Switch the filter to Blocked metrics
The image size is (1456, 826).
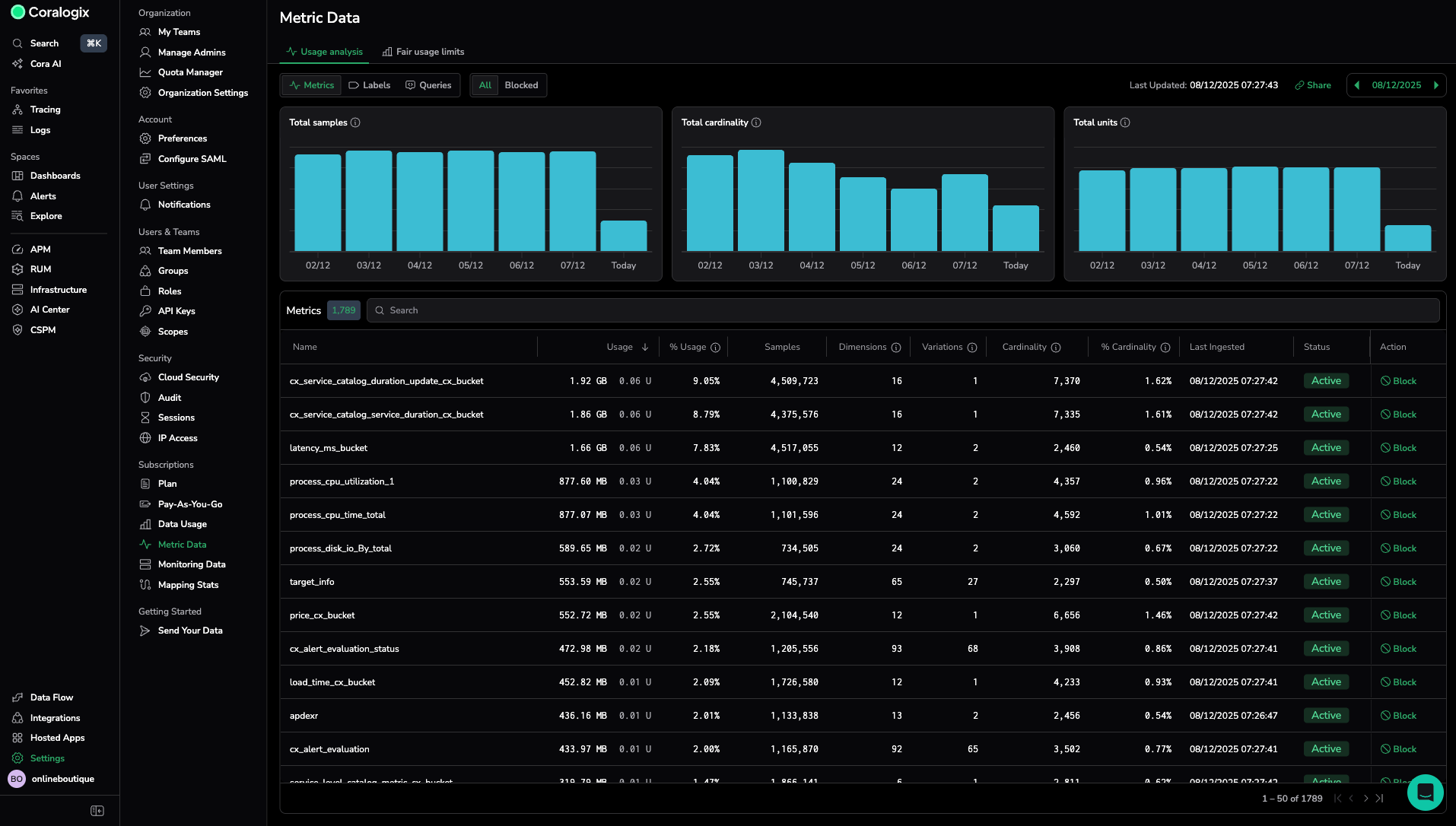pos(521,85)
